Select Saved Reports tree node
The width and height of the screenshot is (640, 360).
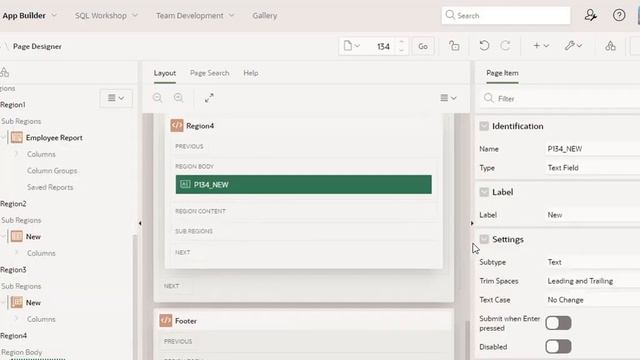click(x=50, y=187)
